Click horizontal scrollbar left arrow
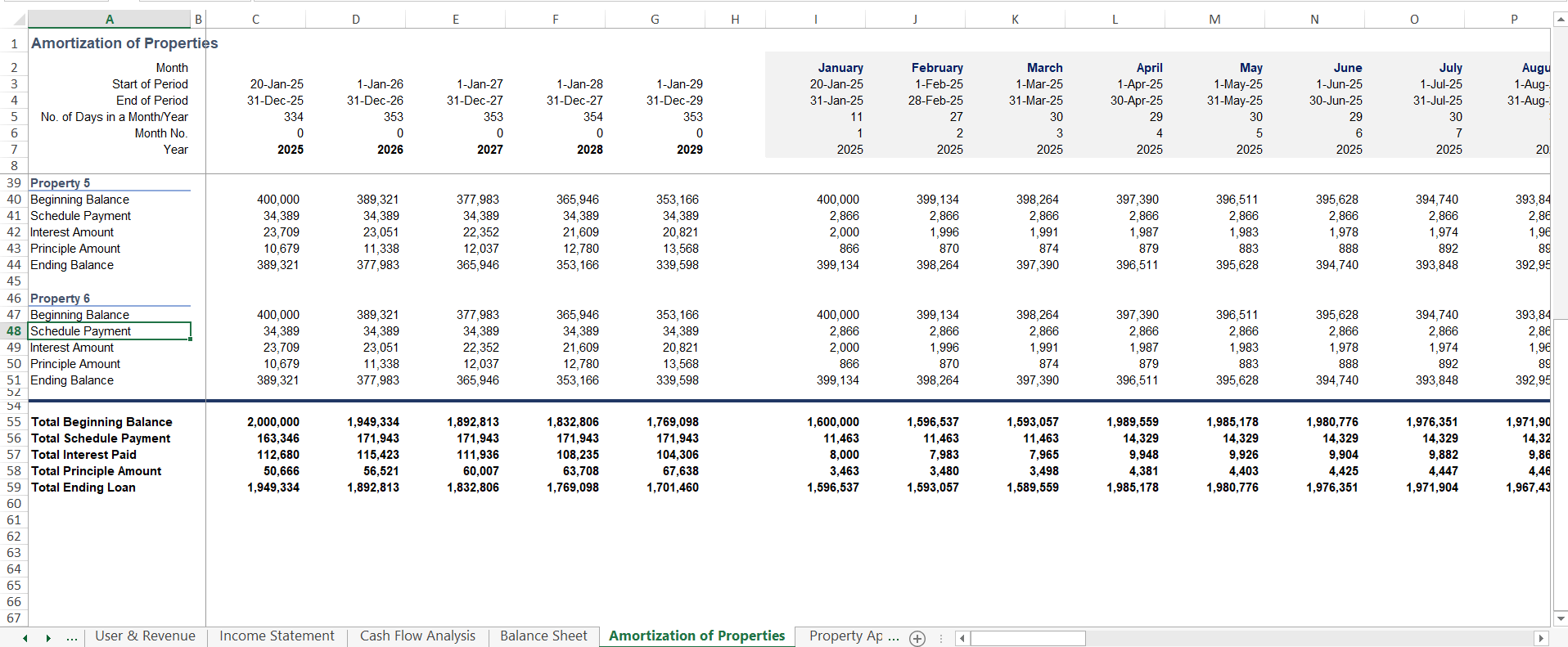The height and width of the screenshot is (647, 1568). [962, 638]
